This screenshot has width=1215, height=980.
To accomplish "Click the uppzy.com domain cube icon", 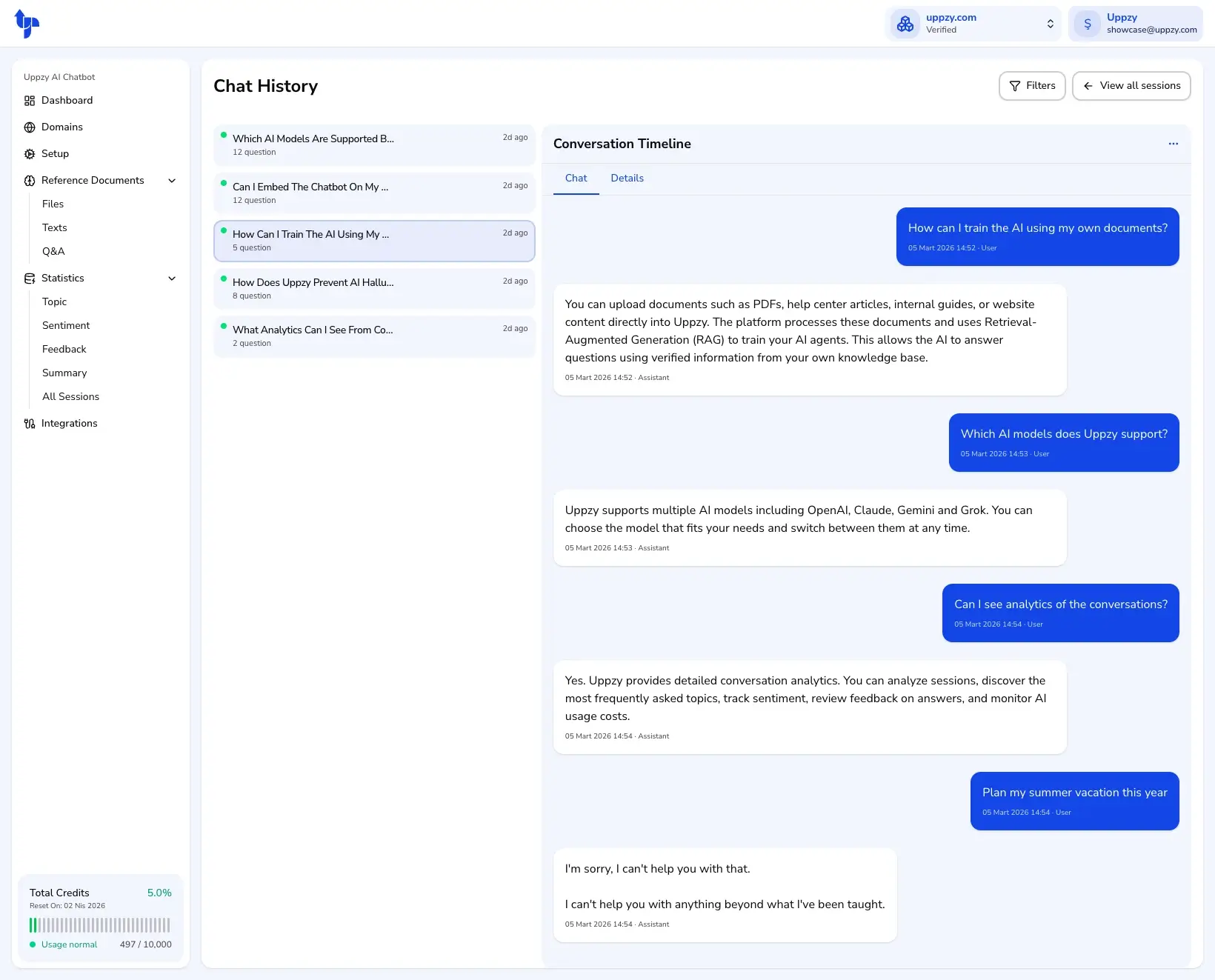I will click(905, 24).
